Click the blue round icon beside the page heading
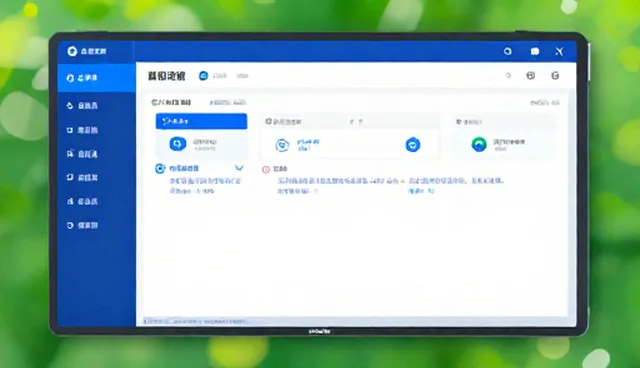 click(203, 75)
